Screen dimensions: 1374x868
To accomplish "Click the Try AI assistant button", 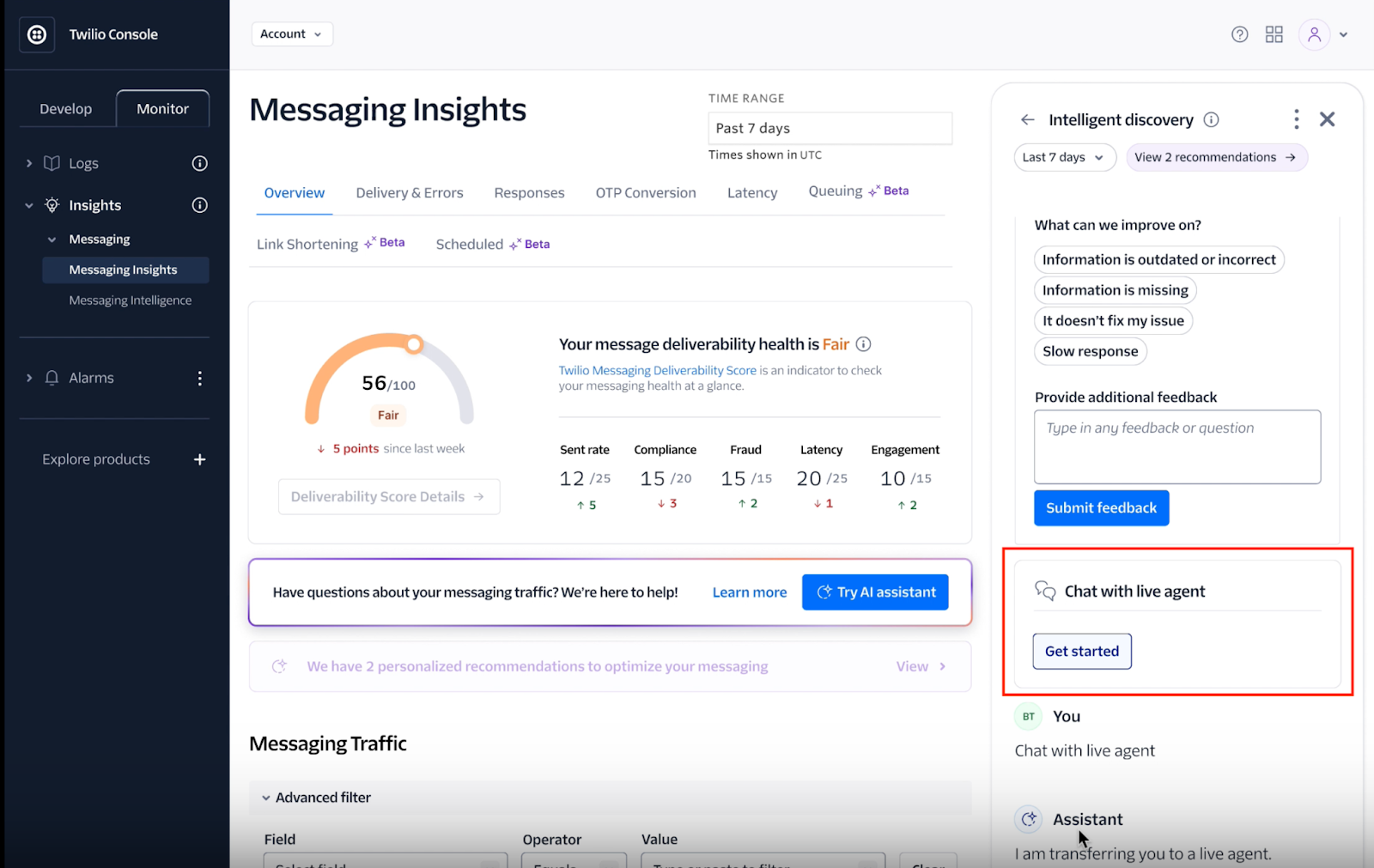I will click(x=875, y=592).
